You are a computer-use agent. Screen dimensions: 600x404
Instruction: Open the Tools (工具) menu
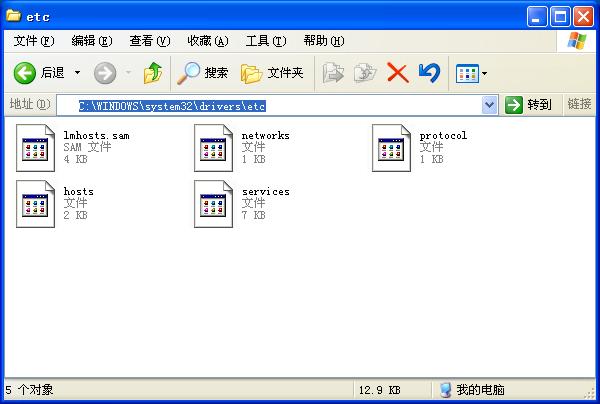[264, 41]
